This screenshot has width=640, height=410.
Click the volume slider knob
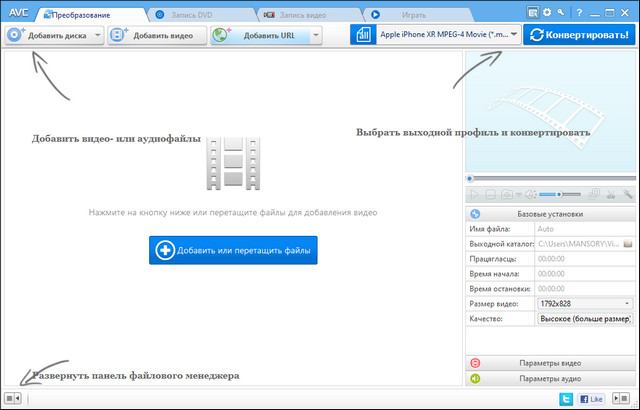pyautogui.click(x=559, y=195)
